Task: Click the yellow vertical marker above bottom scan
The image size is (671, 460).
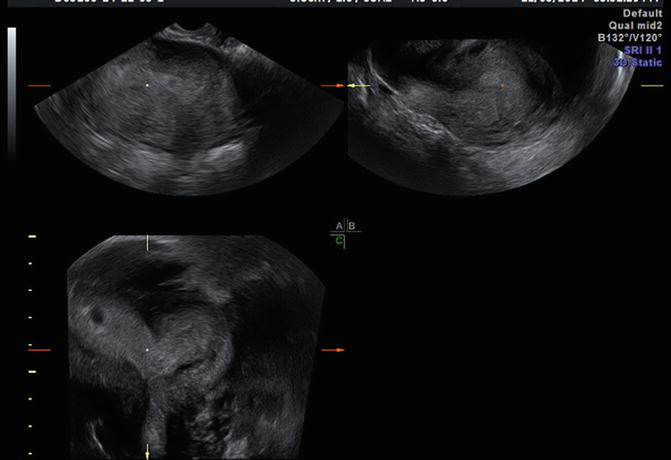Action: (147, 242)
